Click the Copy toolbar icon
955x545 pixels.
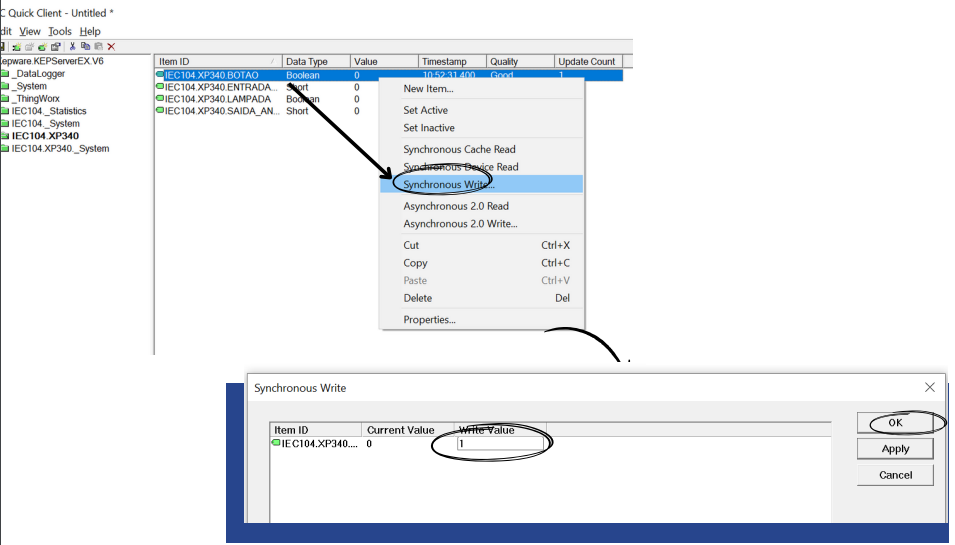[x=85, y=47]
